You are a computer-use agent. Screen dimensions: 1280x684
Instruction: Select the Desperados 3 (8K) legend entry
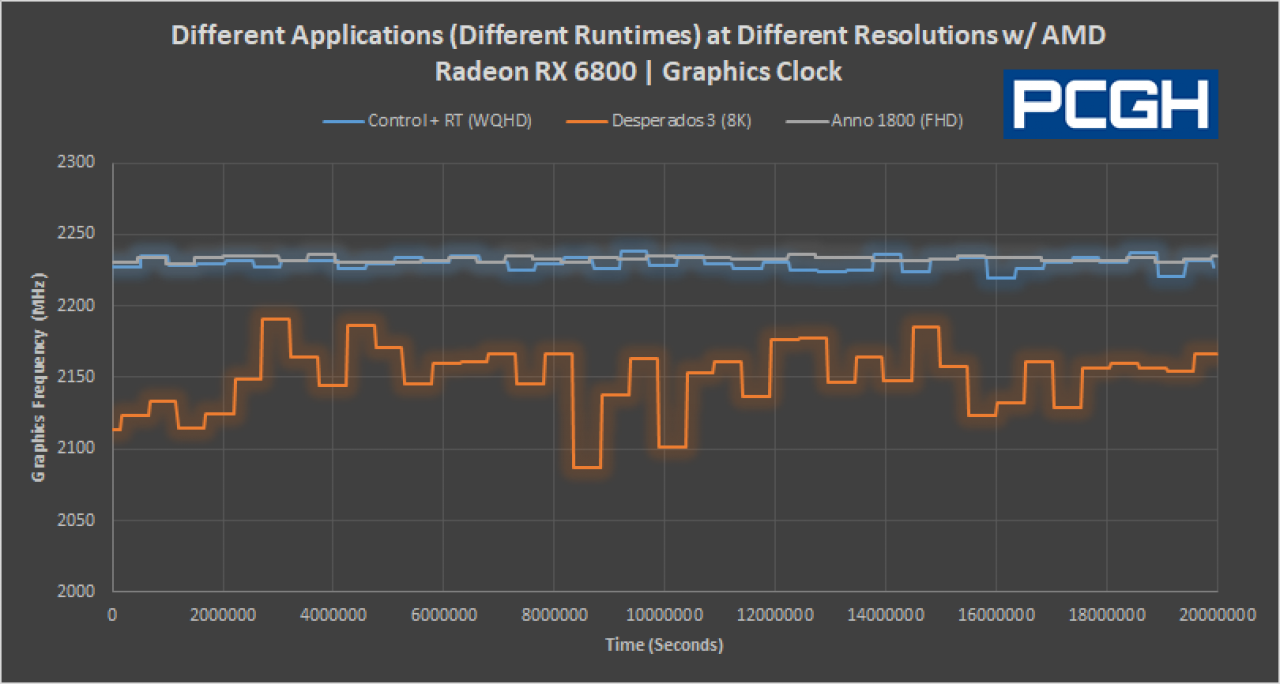[659, 121]
